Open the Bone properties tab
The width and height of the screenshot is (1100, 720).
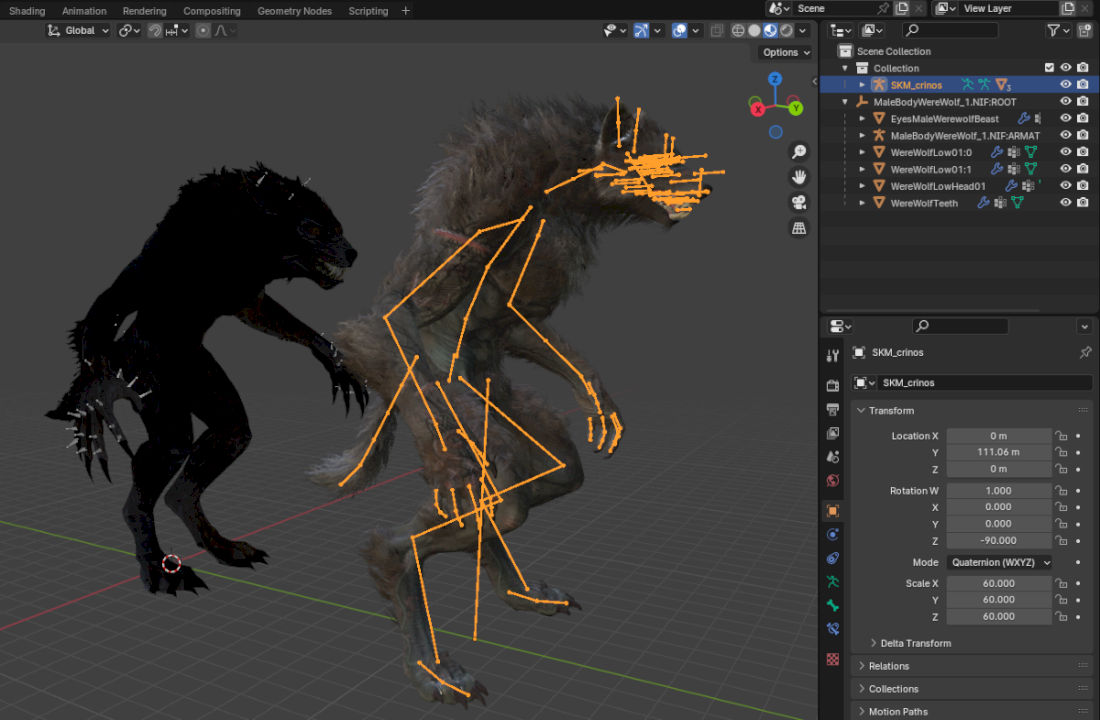tap(833, 606)
